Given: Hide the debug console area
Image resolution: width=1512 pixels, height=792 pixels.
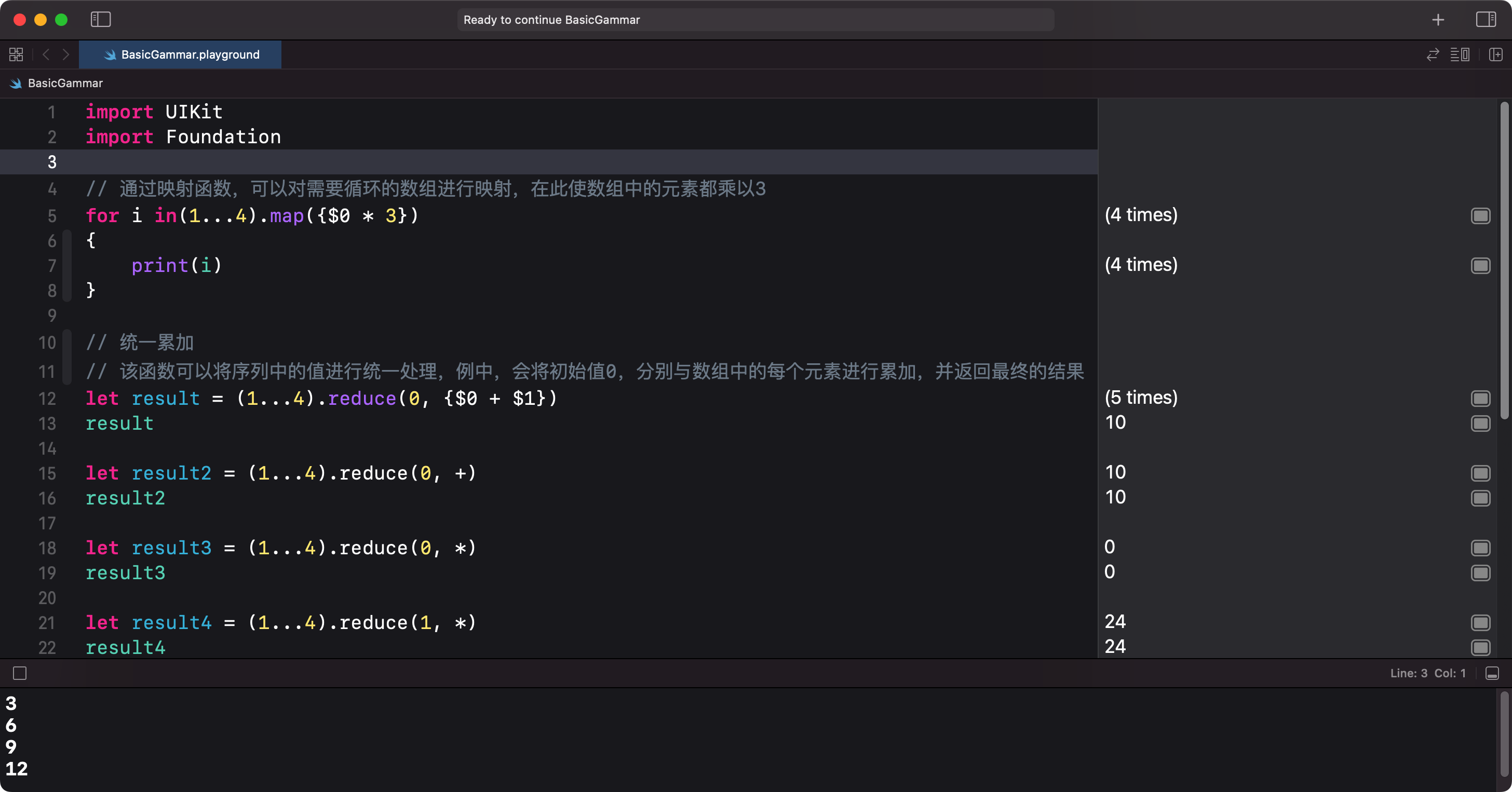Looking at the screenshot, I should [1492, 673].
